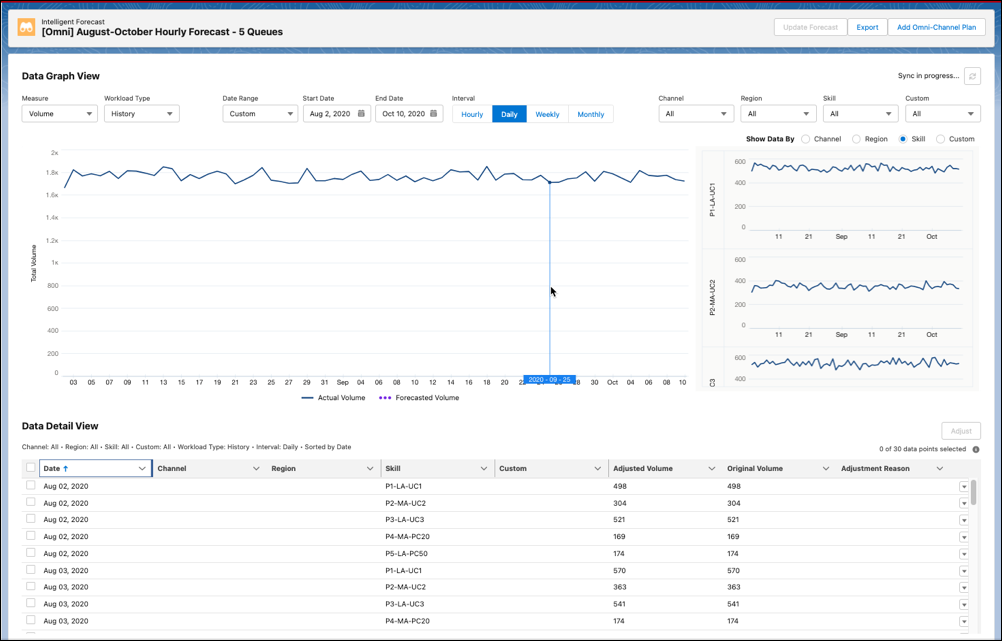Open the Custom filter dropdown

(x=943, y=114)
